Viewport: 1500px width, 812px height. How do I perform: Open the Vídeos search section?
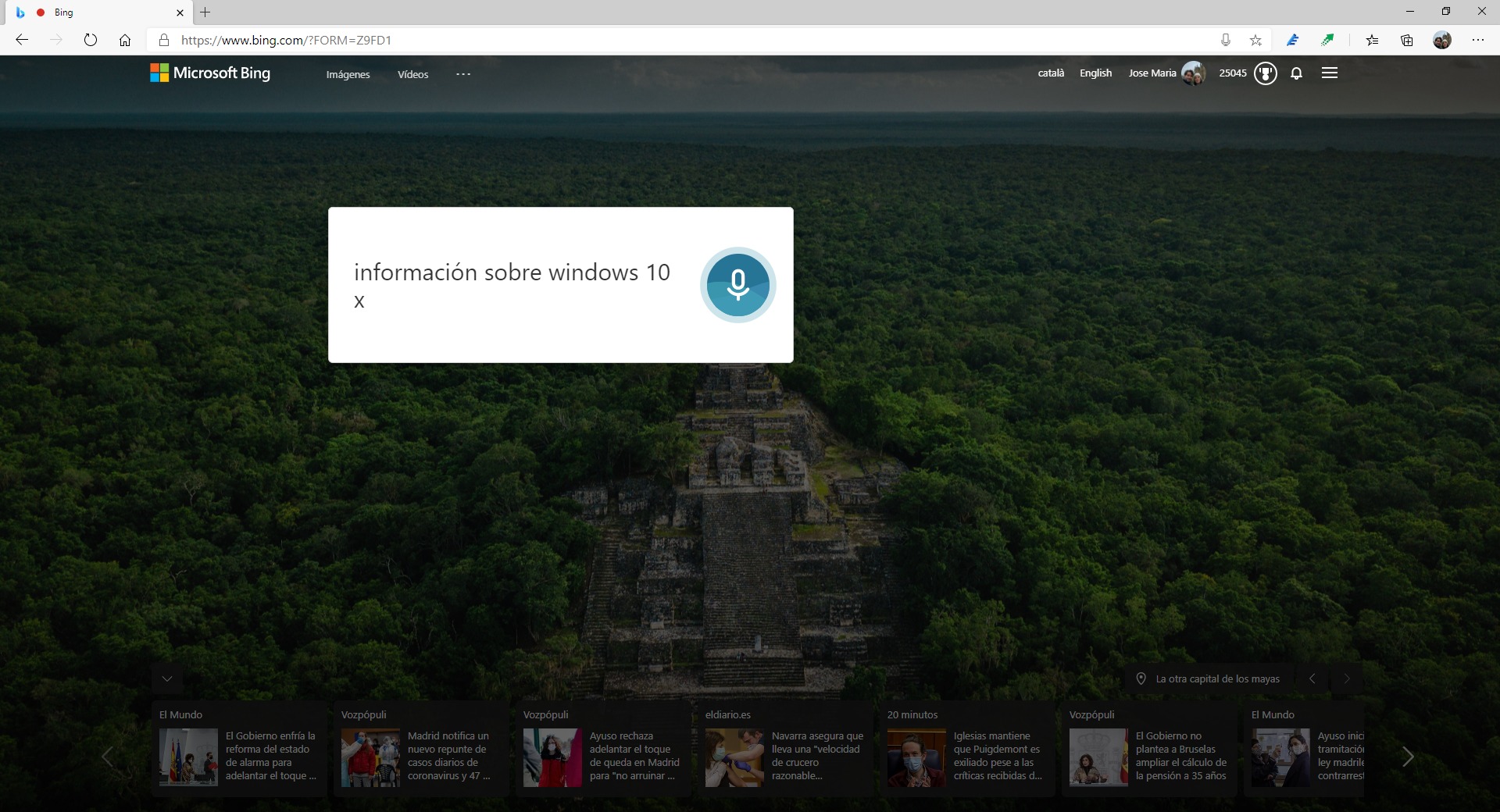[x=413, y=74]
